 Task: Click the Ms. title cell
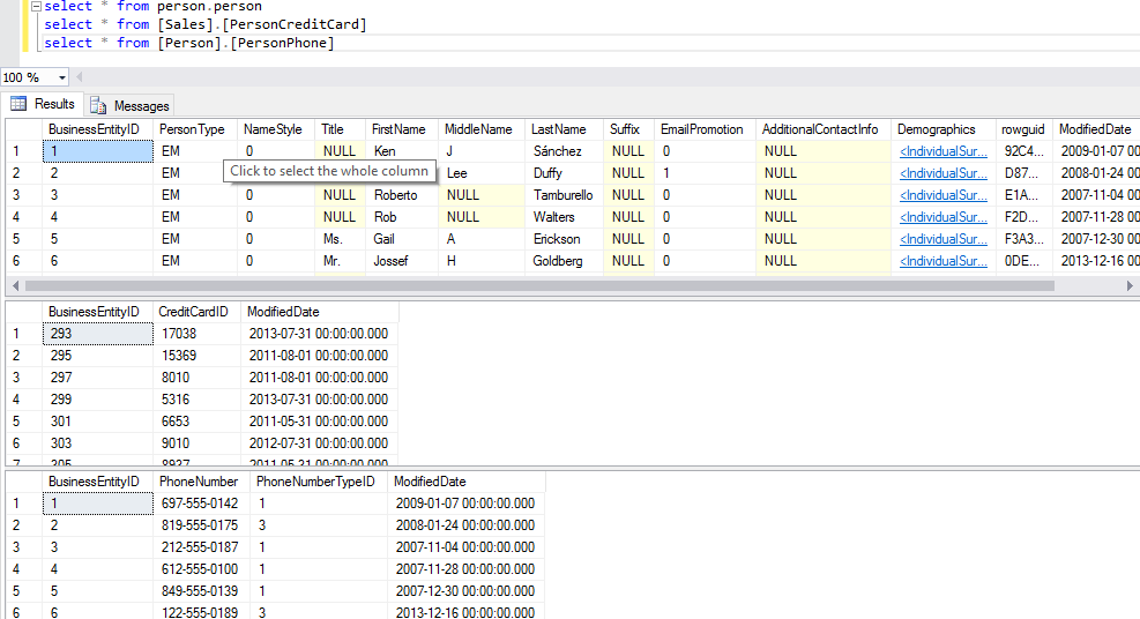click(340, 239)
